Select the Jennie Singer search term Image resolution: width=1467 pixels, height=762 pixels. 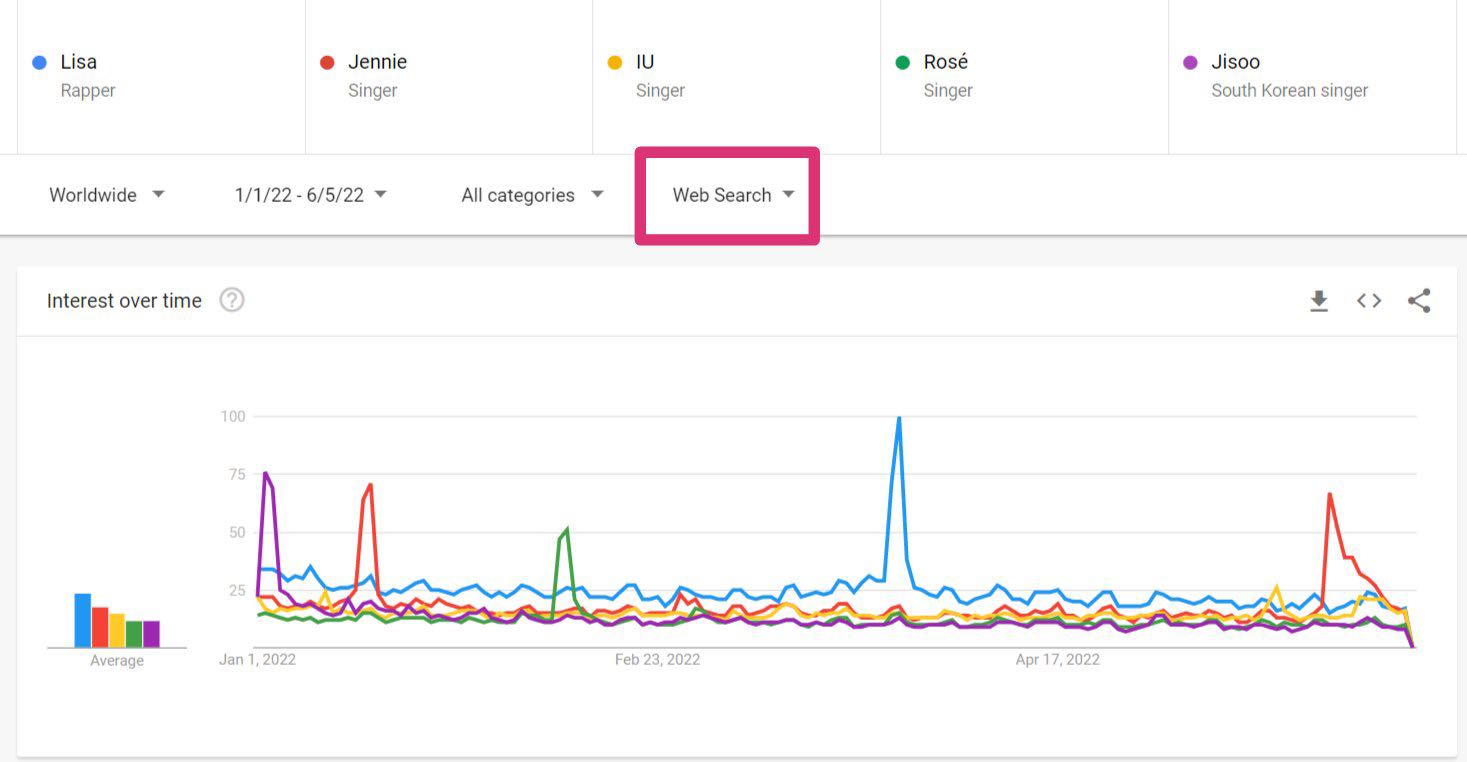click(x=449, y=76)
